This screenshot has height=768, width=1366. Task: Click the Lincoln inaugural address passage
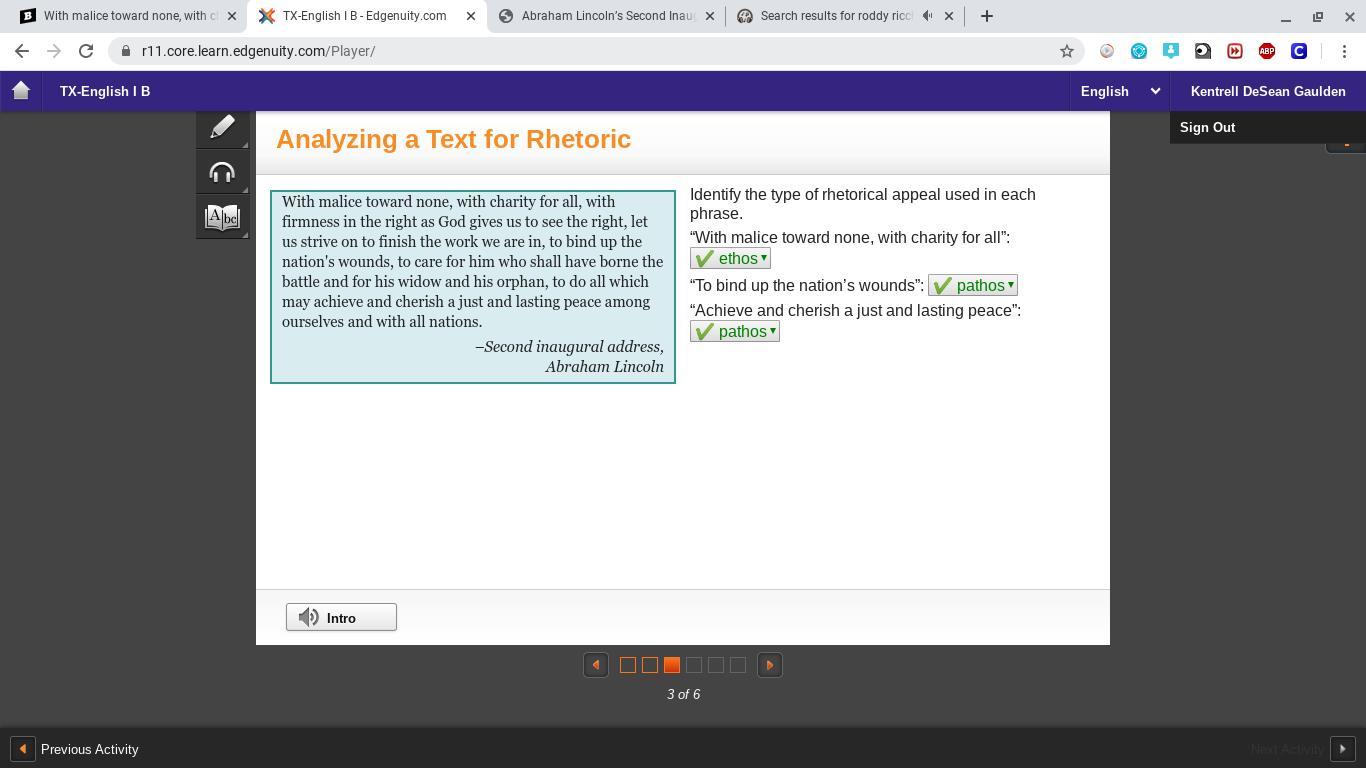(473, 287)
